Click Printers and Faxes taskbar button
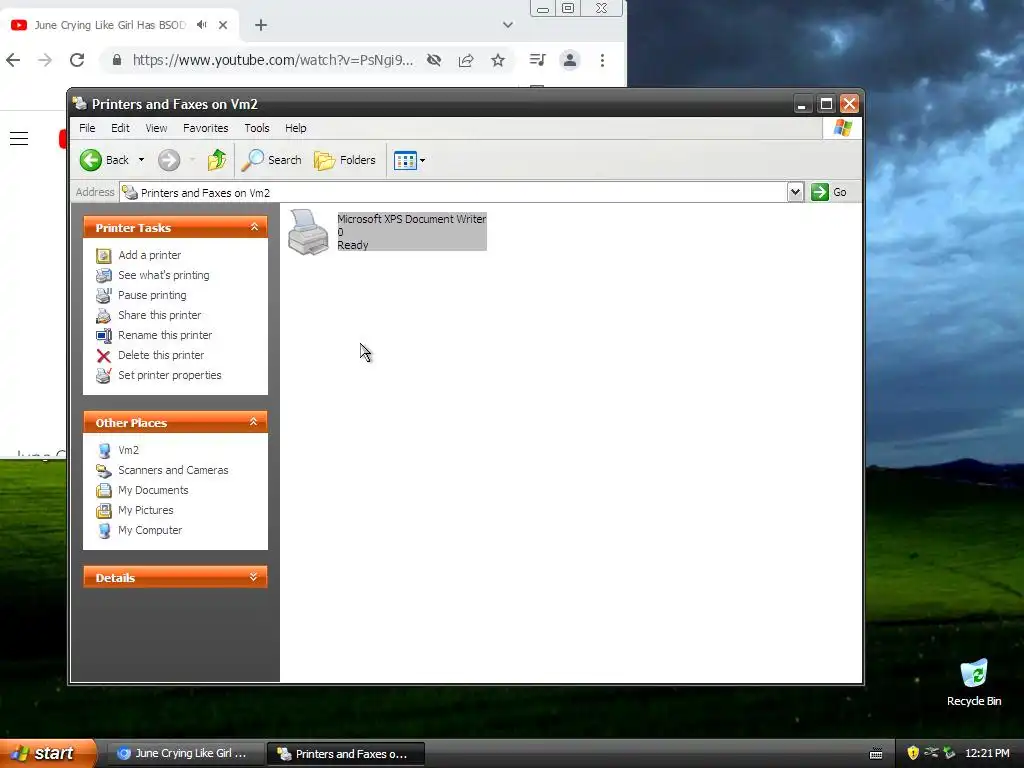 [347, 754]
